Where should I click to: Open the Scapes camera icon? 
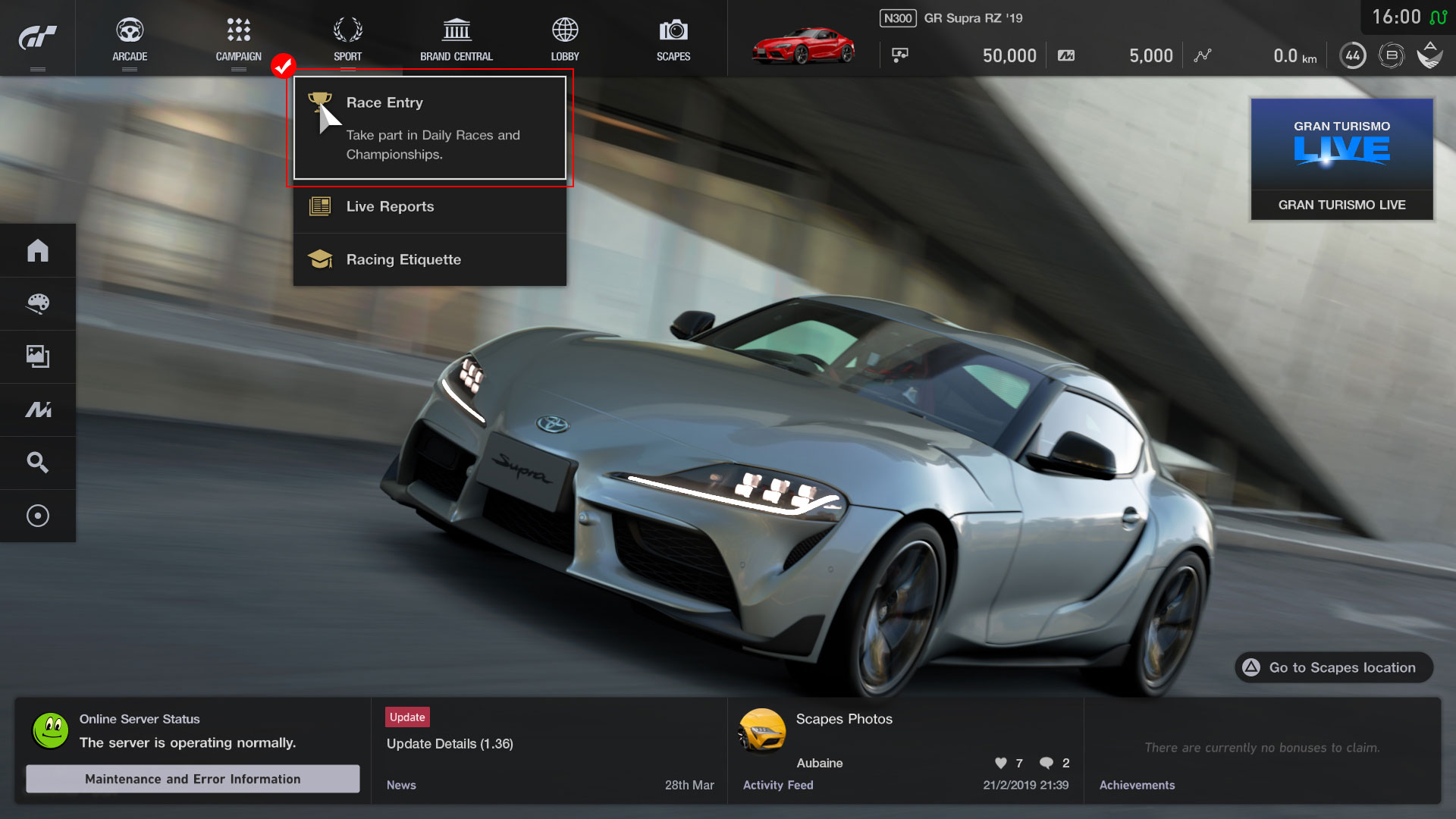coord(673,30)
